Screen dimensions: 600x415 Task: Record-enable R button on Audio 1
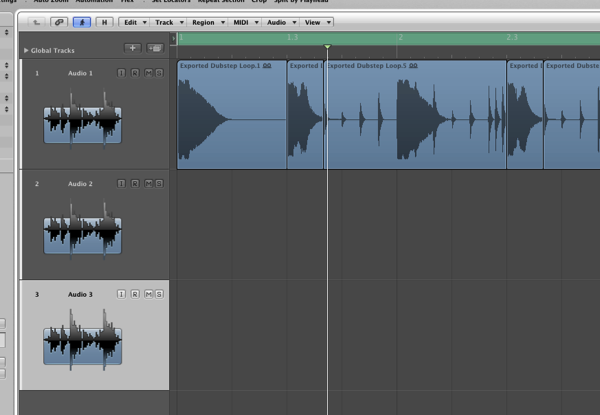pyautogui.click(x=135, y=73)
